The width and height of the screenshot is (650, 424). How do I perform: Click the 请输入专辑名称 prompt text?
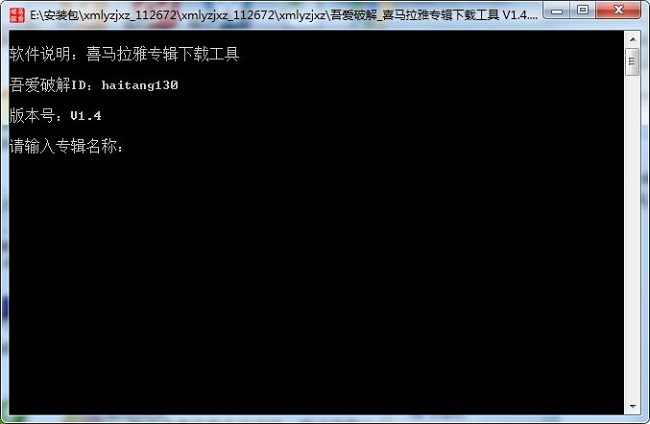tap(66, 146)
